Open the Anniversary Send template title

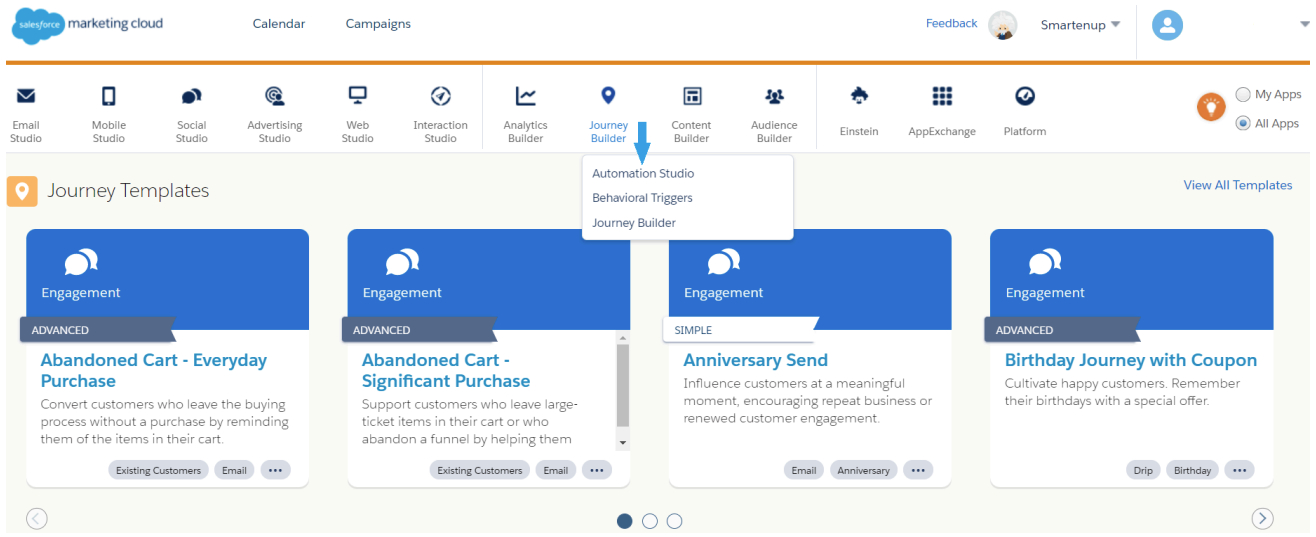click(x=756, y=360)
